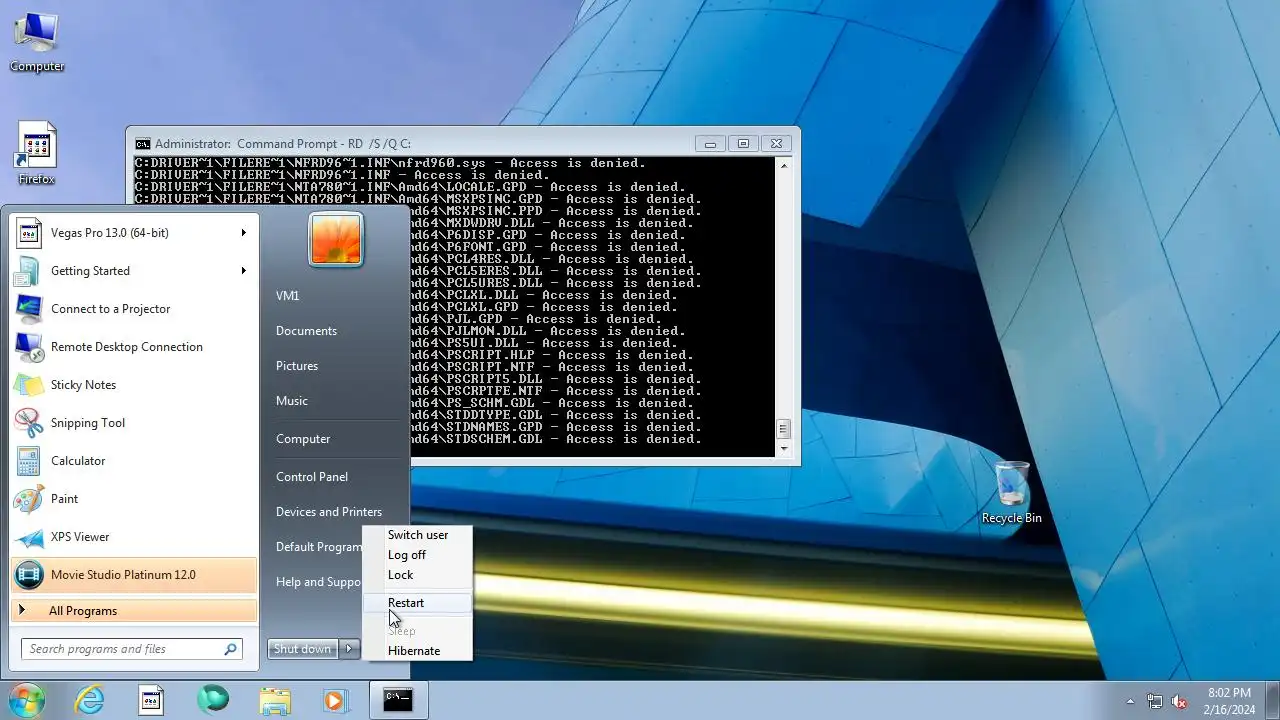Open Windows Explorer folder on taskbar
This screenshot has width=1280, height=720.
click(275, 700)
